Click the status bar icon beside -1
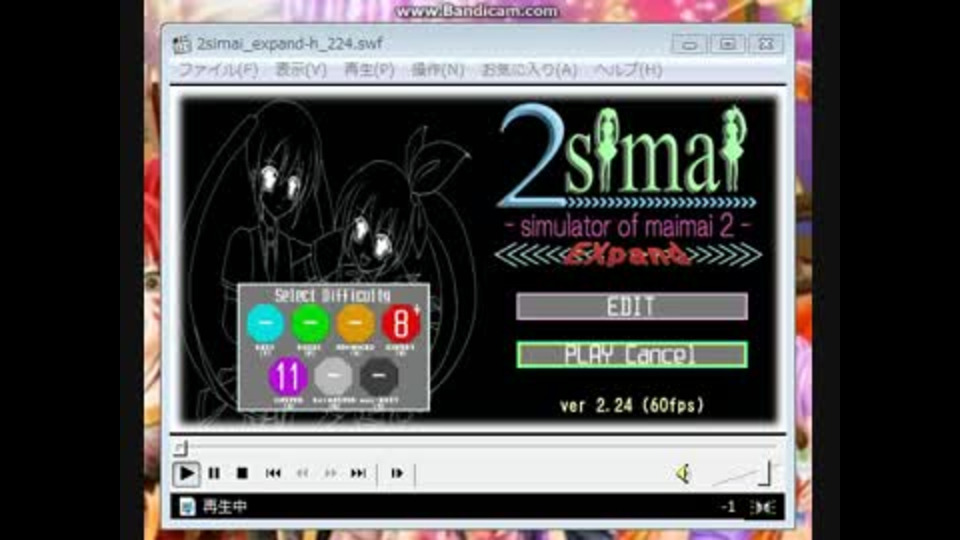This screenshot has width=960, height=540. pos(762,507)
